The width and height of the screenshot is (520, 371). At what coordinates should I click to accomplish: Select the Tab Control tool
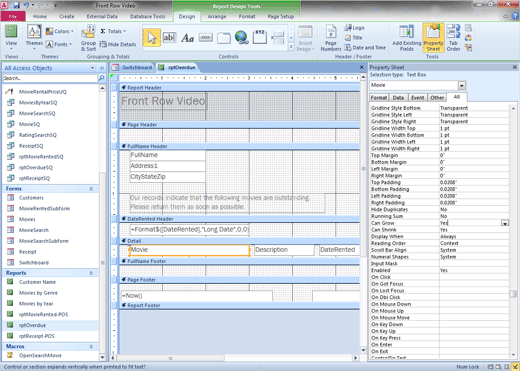point(224,38)
